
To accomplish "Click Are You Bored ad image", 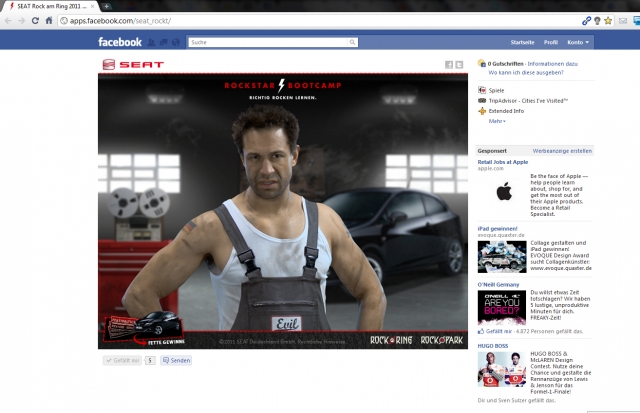I will coord(502,308).
